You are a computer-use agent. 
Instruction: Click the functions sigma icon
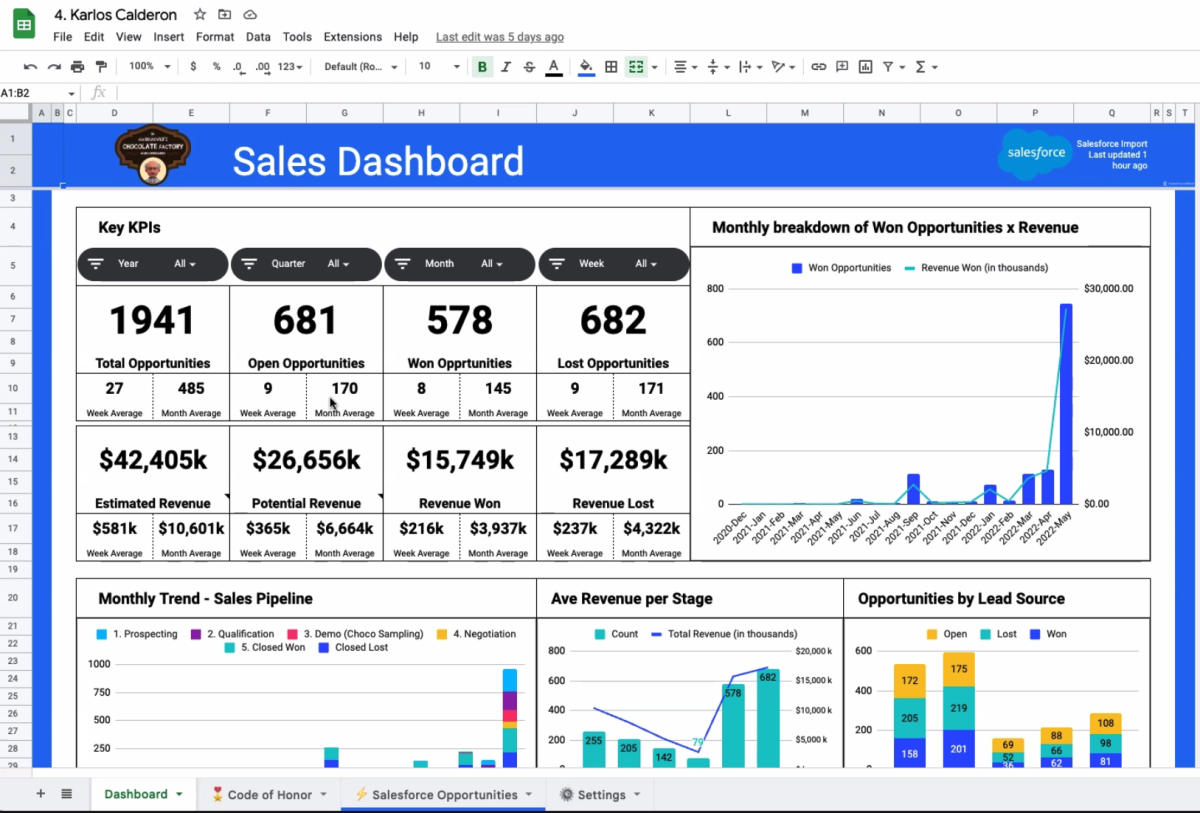tap(920, 67)
